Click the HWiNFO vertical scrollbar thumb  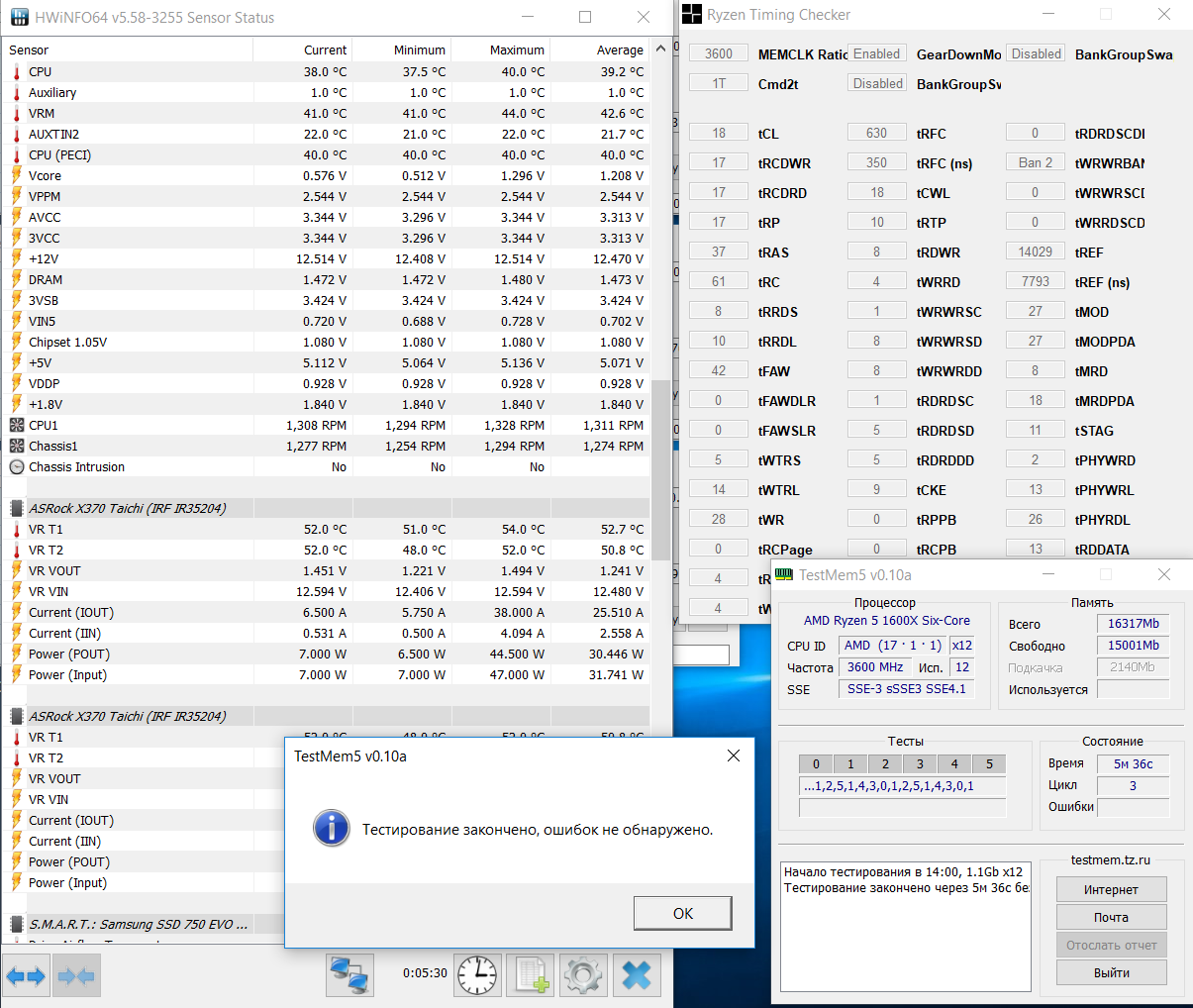(x=661, y=470)
